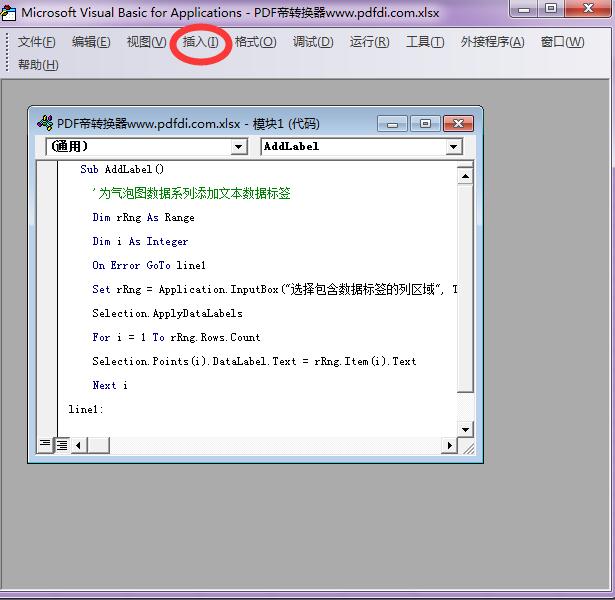This screenshot has width=615, height=600.
Task: Click the 'line1:' label line
Action: click(x=86, y=409)
